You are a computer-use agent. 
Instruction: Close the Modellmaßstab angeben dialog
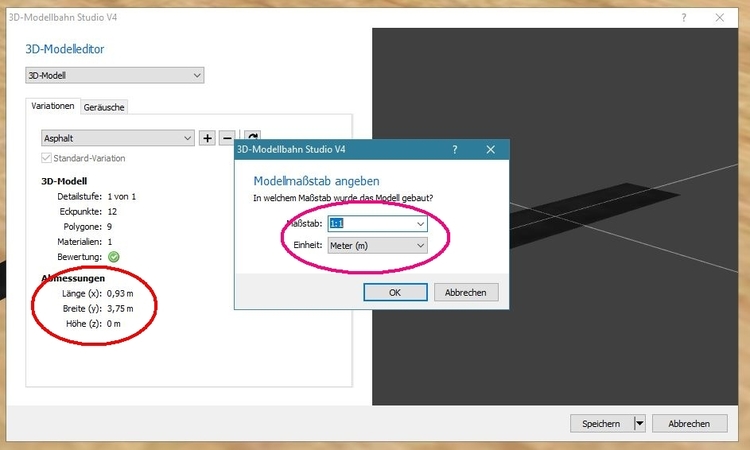491,149
